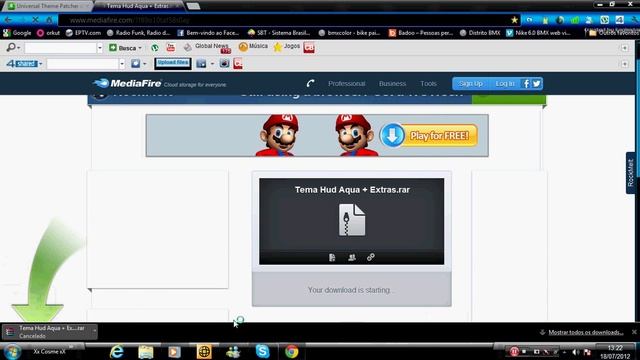Screen dimensions: 640x360
Task: Click Mostrar todos os downloads link
Action: click(x=585, y=332)
